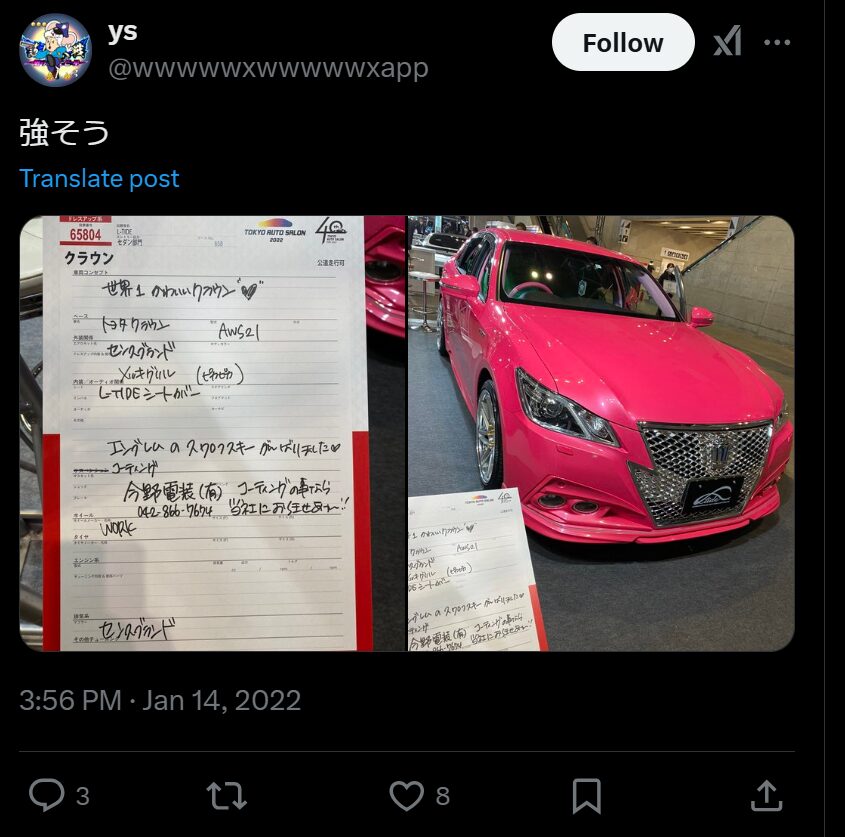Open the pink Crown car photo

coord(601,433)
